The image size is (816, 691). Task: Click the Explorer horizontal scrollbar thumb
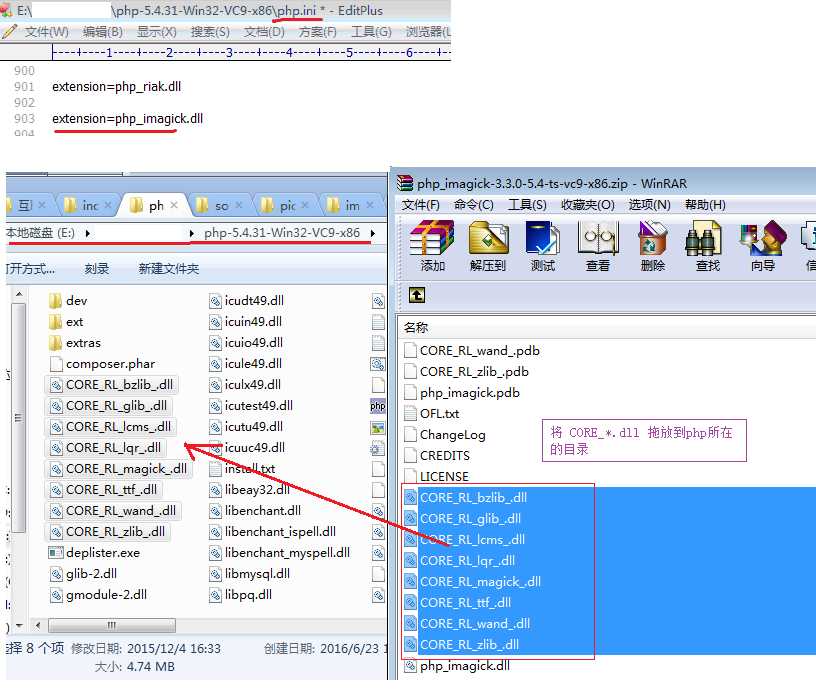[112, 625]
